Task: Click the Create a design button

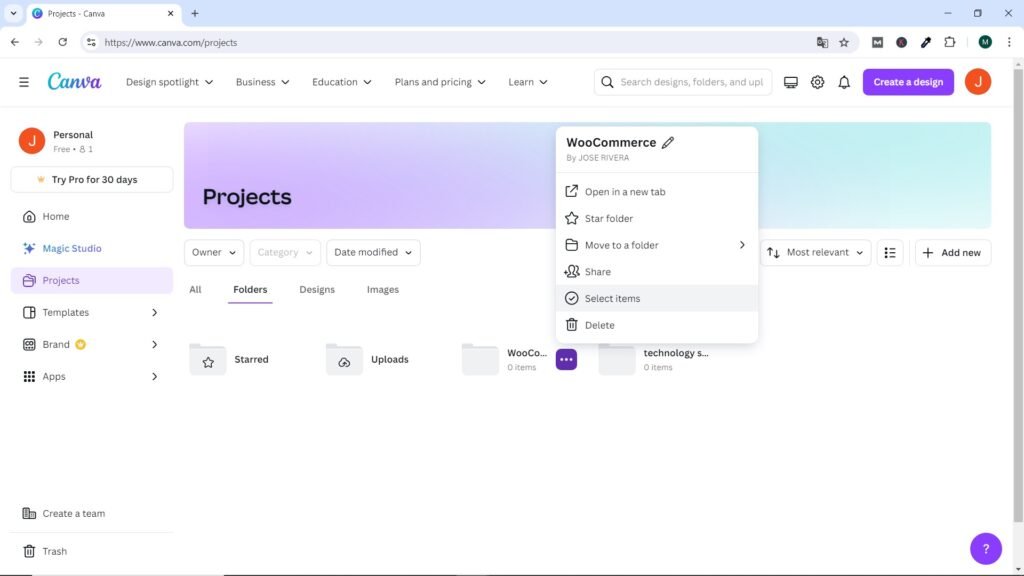Action: click(x=908, y=82)
